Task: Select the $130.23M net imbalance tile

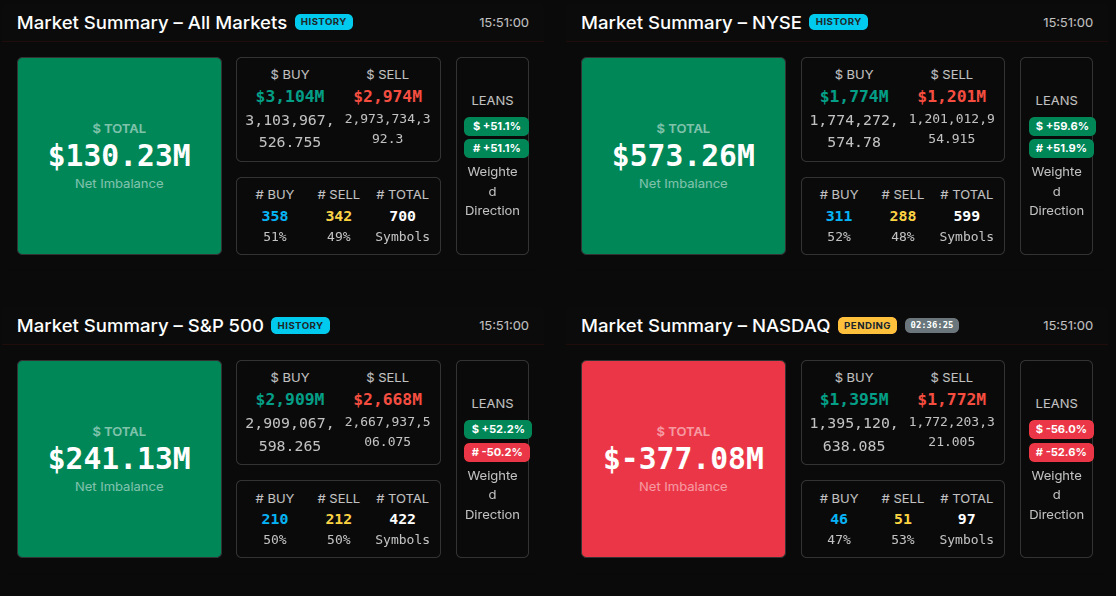Action: [120, 156]
